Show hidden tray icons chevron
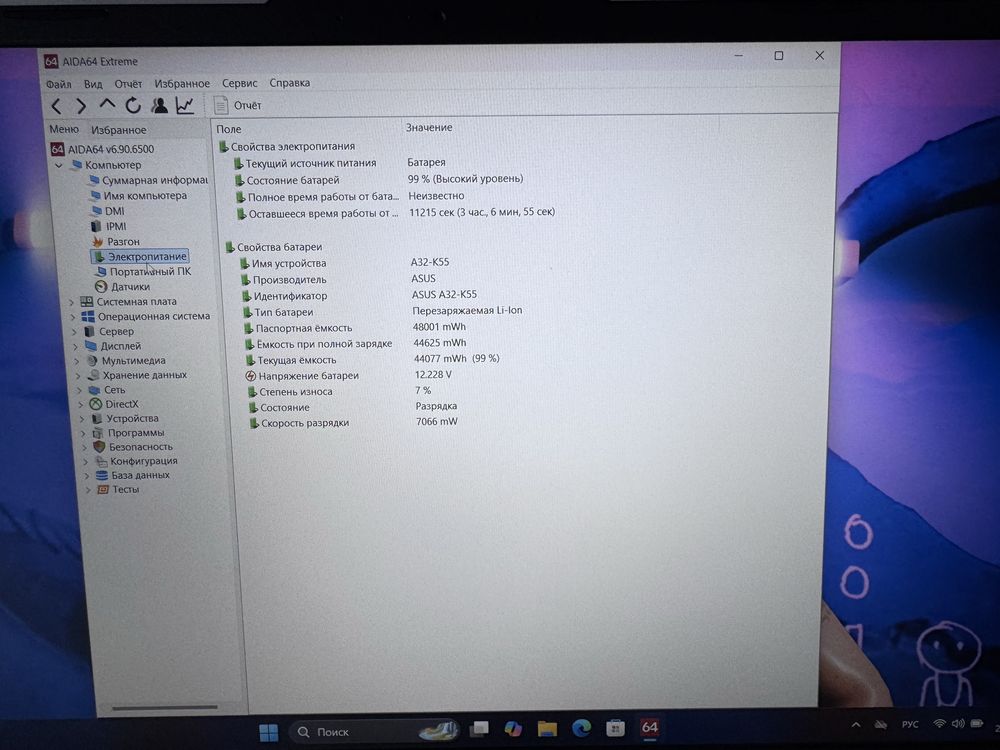This screenshot has width=1000, height=750. coord(856,725)
